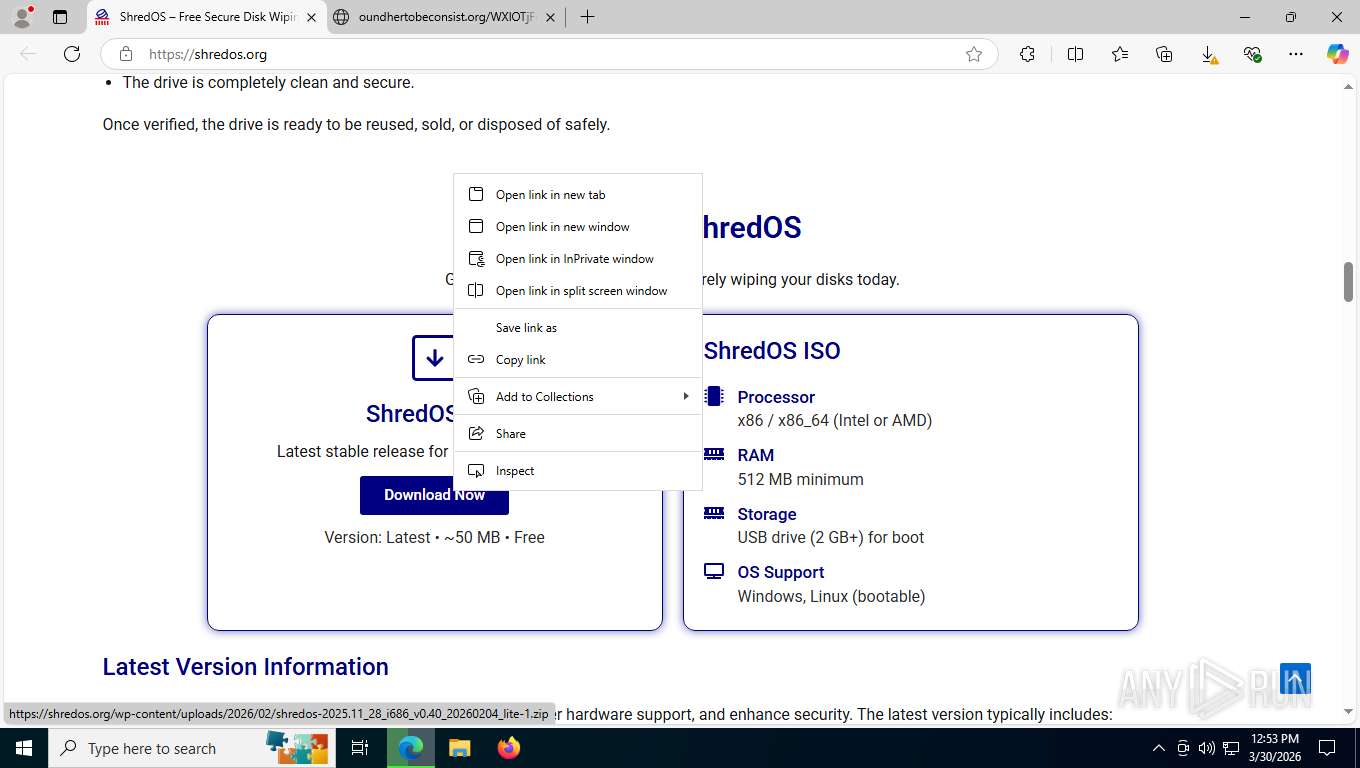This screenshot has width=1360, height=768.
Task: Click the page's vertical scrollbar thumb
Action: coord(1348,281)
